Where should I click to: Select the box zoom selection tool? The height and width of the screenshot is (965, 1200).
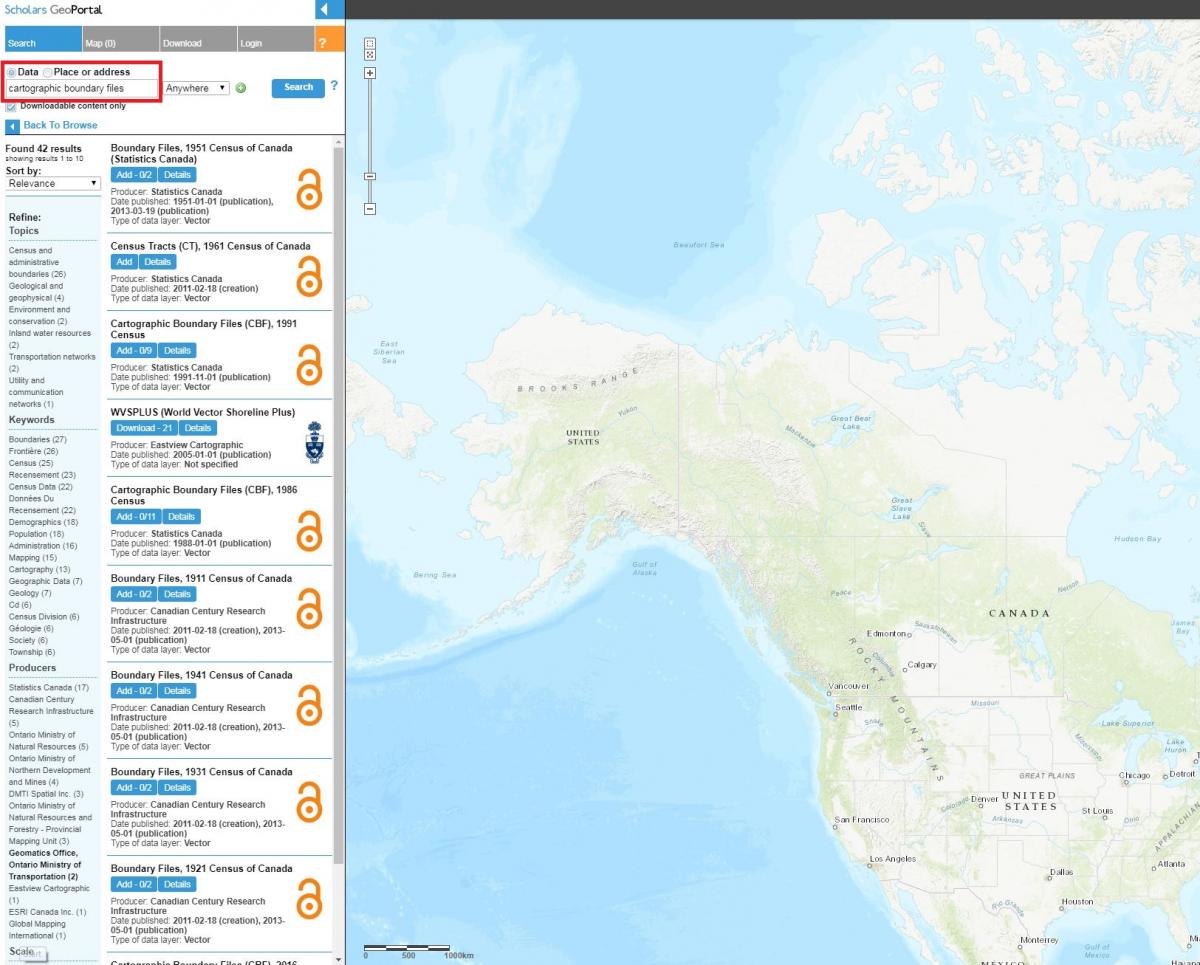tap(370, 44)
